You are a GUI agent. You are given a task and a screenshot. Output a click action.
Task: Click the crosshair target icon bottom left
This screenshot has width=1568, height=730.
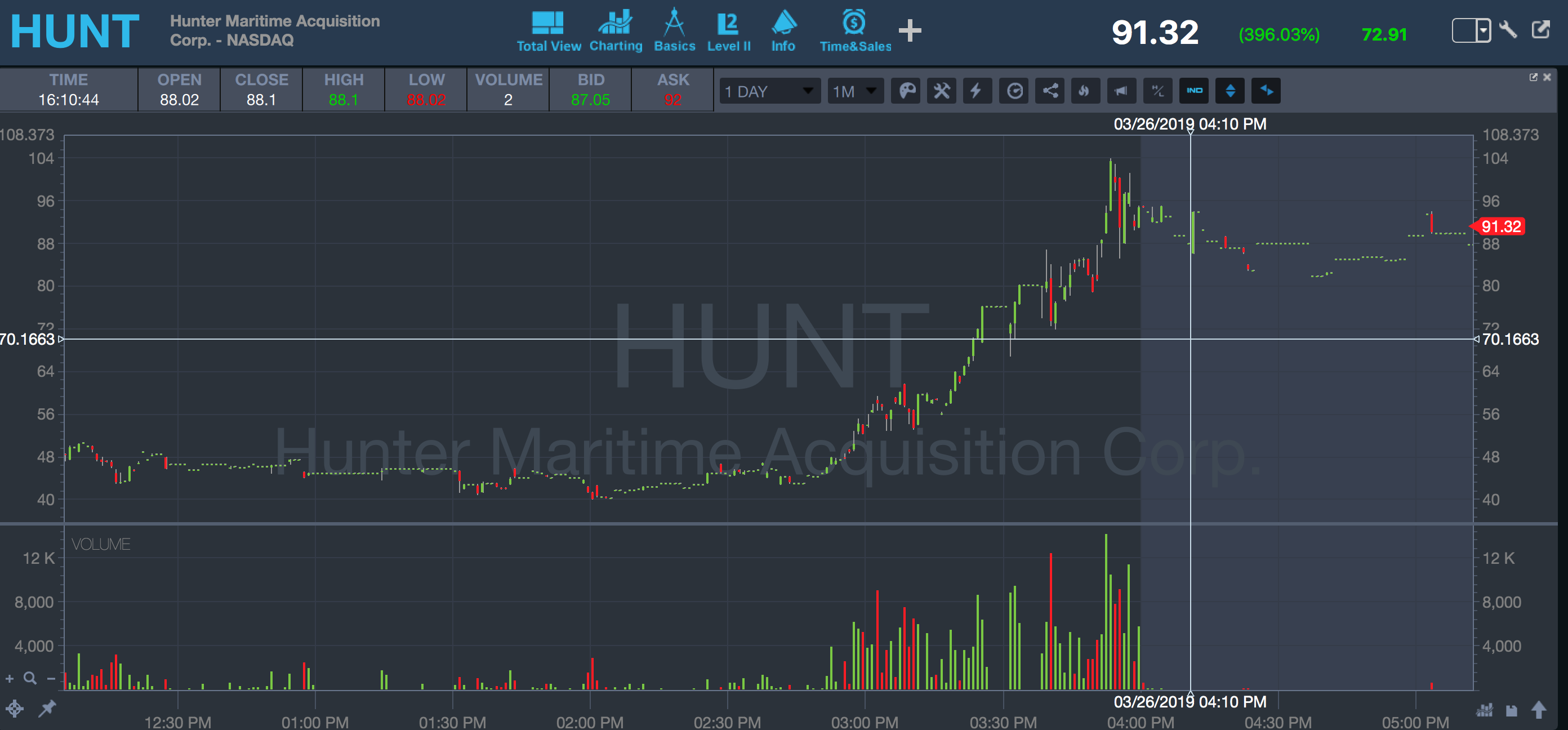pos(15,709)
